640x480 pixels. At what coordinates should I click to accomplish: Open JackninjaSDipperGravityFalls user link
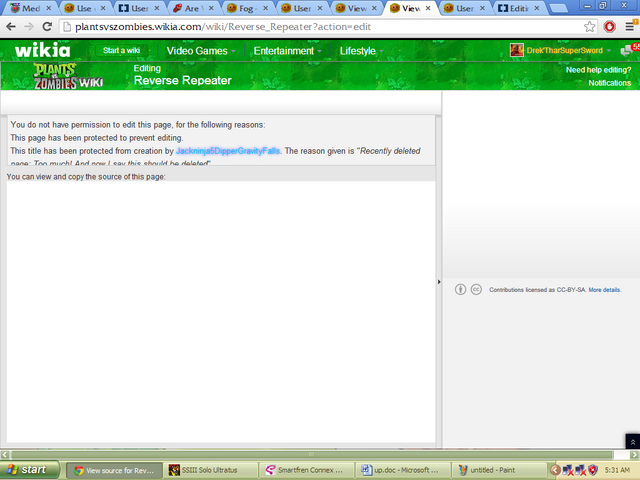(x=228, y=151)
